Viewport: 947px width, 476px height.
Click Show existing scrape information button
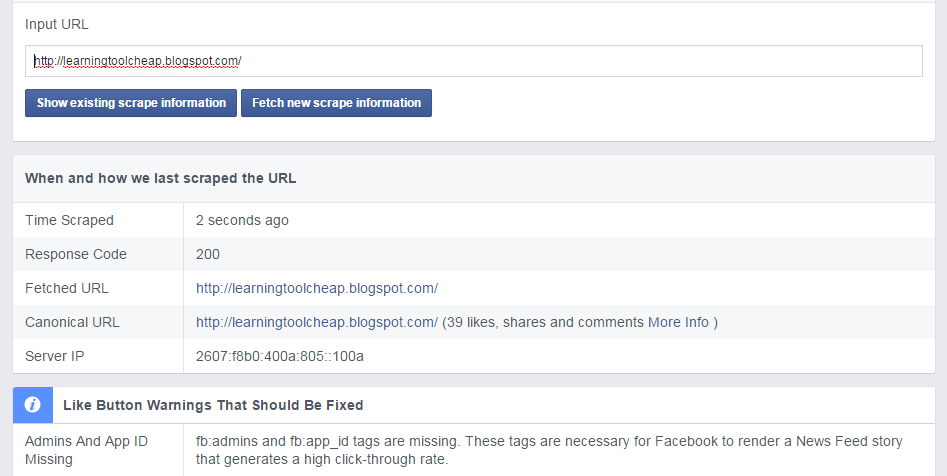(131, 103)
